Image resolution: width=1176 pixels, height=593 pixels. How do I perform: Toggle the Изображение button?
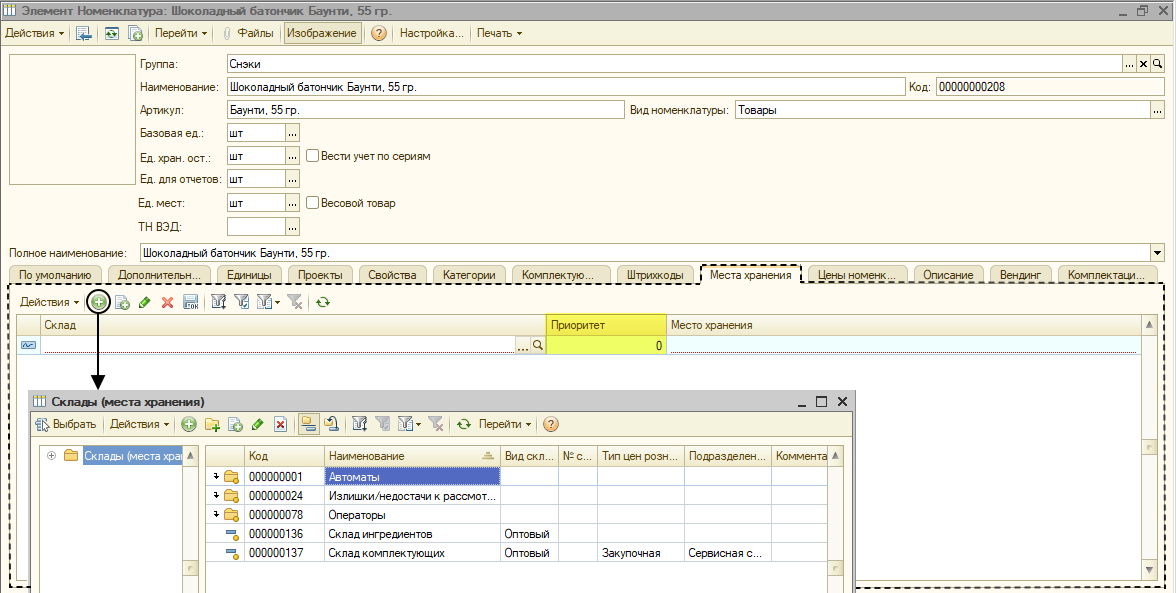(322, 33)
